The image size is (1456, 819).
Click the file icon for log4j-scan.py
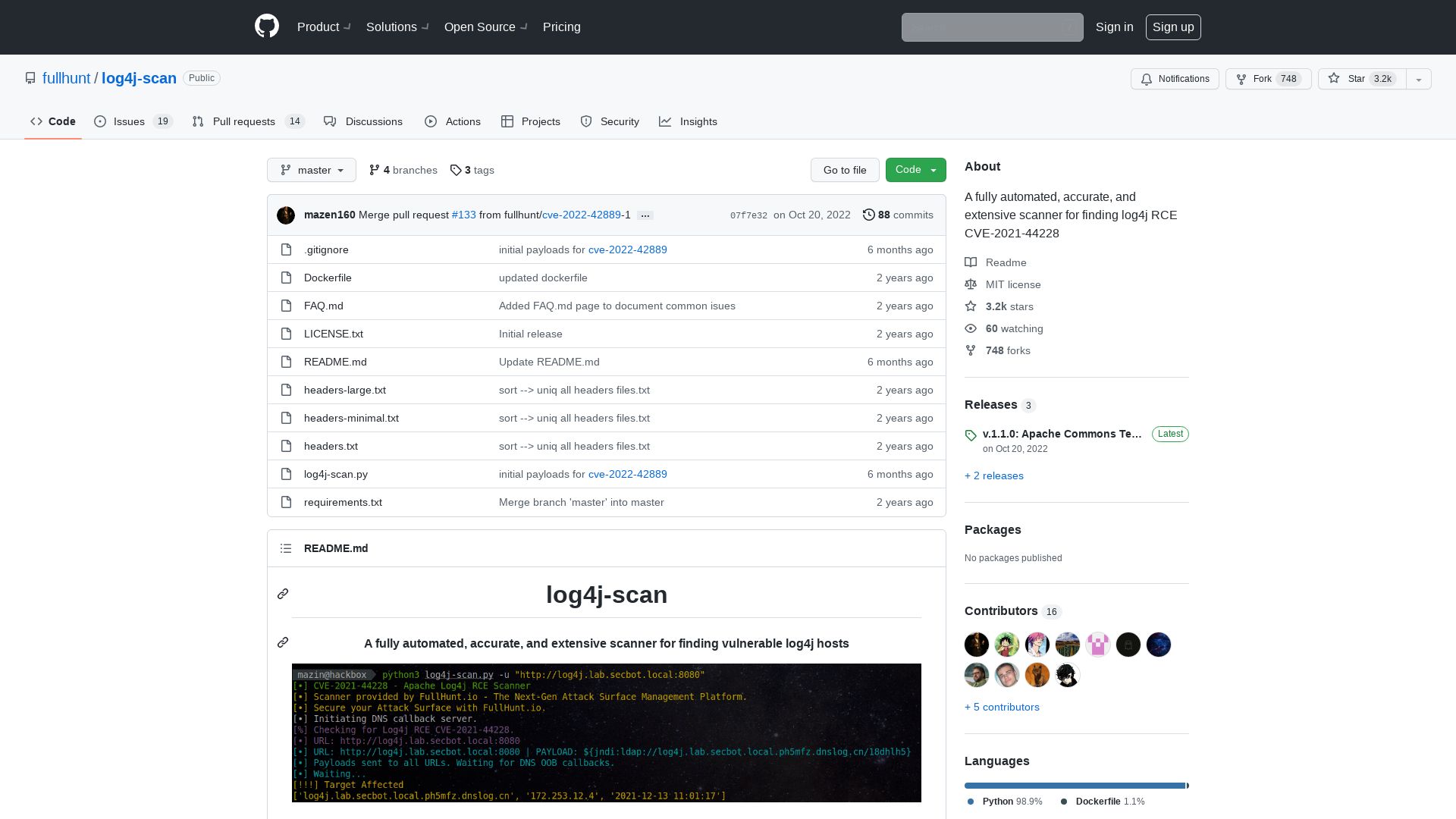coord(286,474)
